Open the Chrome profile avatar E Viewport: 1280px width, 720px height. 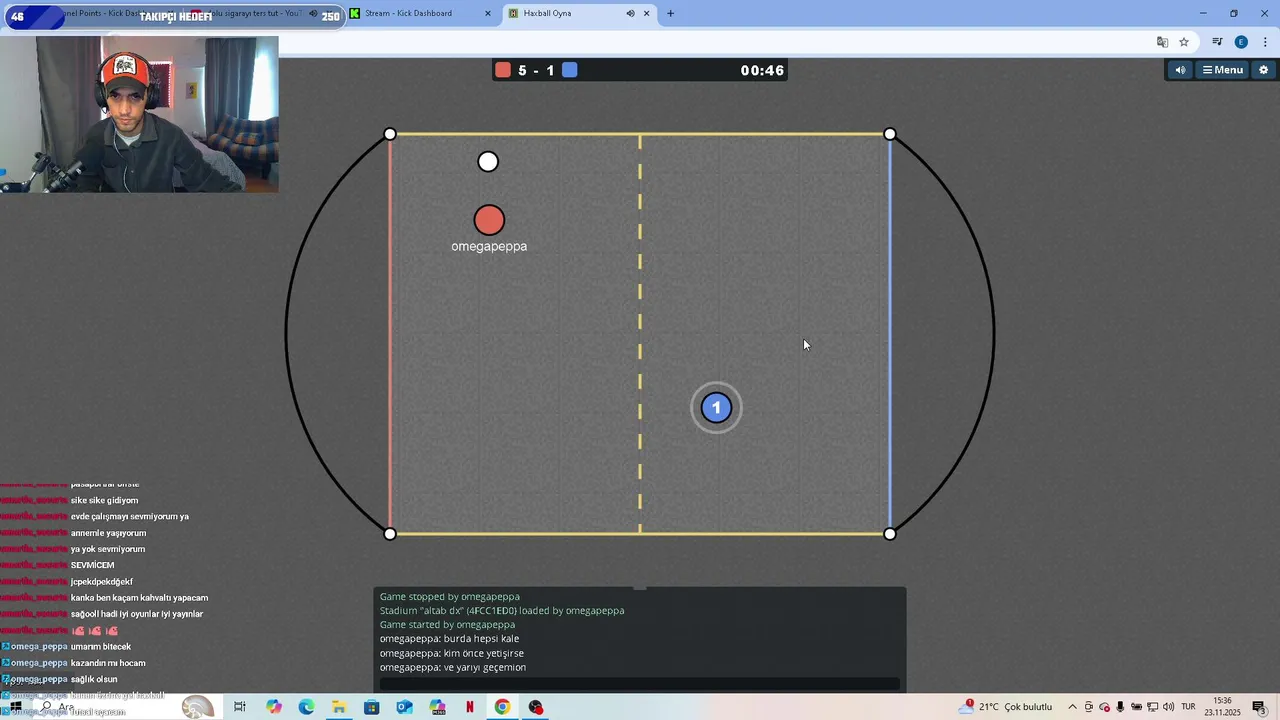pos(1241,42)
